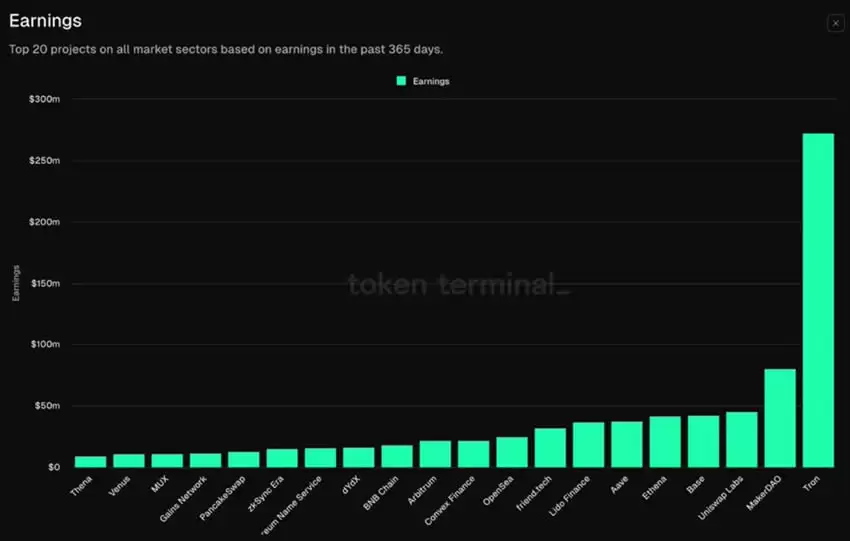Image resolution: width=850 pixels, height=541 pixels.
Task: Click the Lido Finance bar
Action: pyautogui.click(x=588, y=445)
